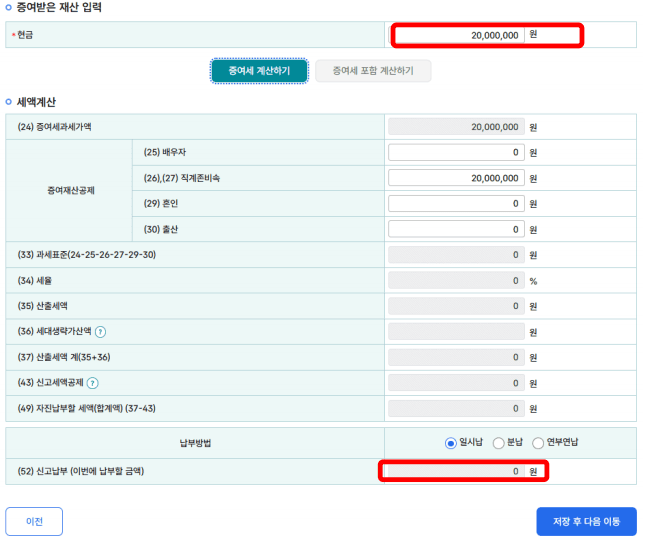Click the (33) 과세표준(24-25-26-27-29-30) label
This screenshot has width=648, height=538.
(86, 255)
